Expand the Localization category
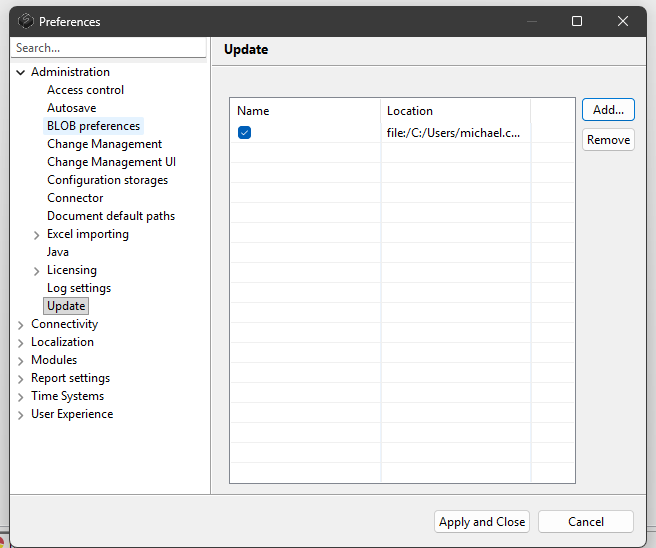656x548 pixels. [21, 342]
